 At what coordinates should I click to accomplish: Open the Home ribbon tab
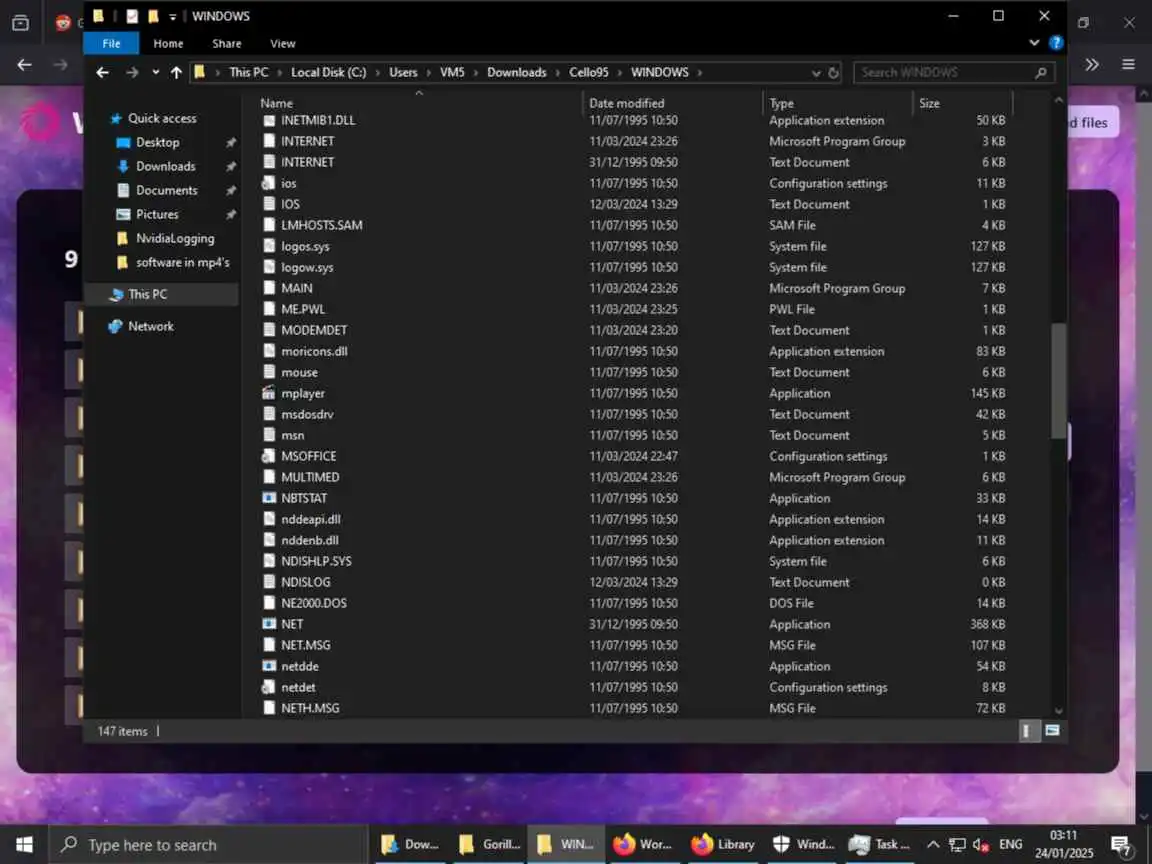[x=168, y=43]
